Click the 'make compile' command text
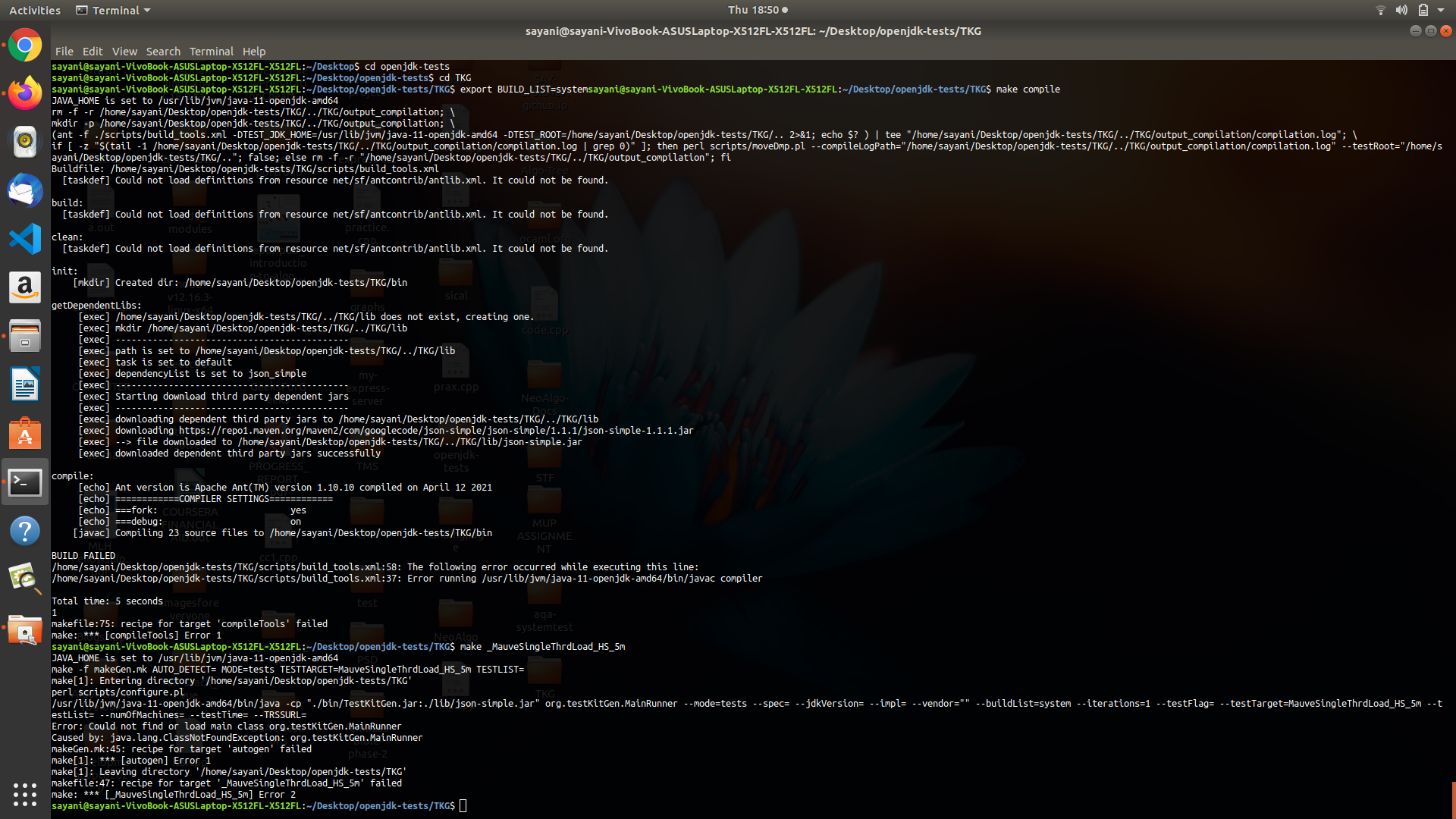 coord(1028,89)
